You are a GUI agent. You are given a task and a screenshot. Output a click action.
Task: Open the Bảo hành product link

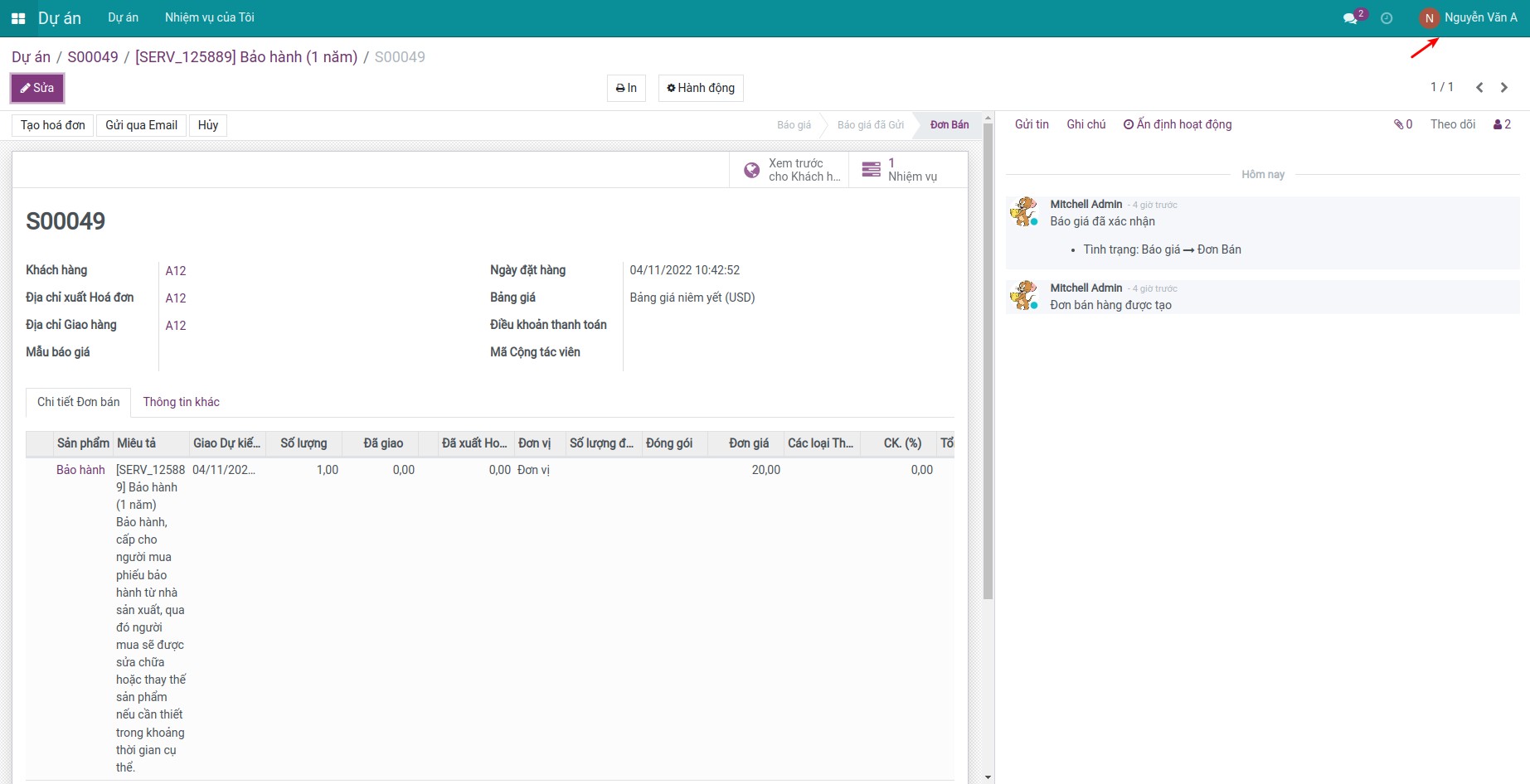click(x=80, y=470)
